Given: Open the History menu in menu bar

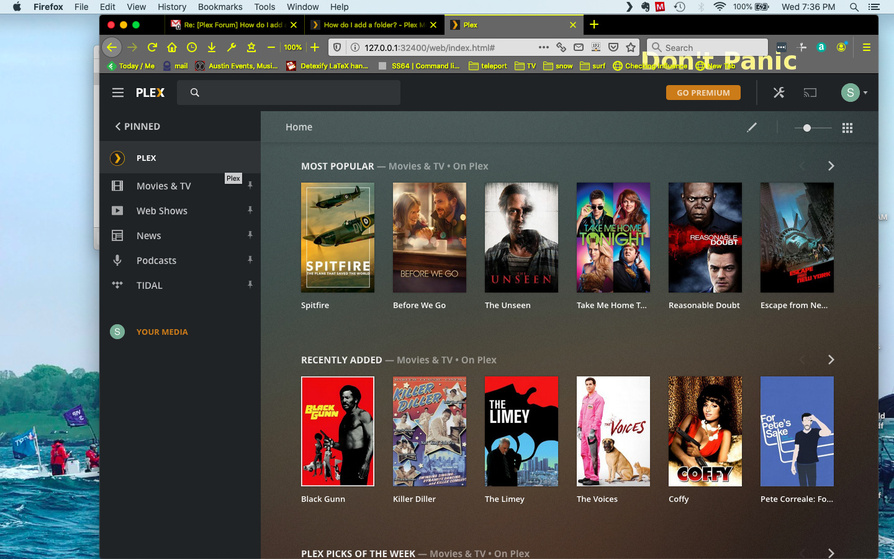Looking at the screenshot, I should click(172, 7).
